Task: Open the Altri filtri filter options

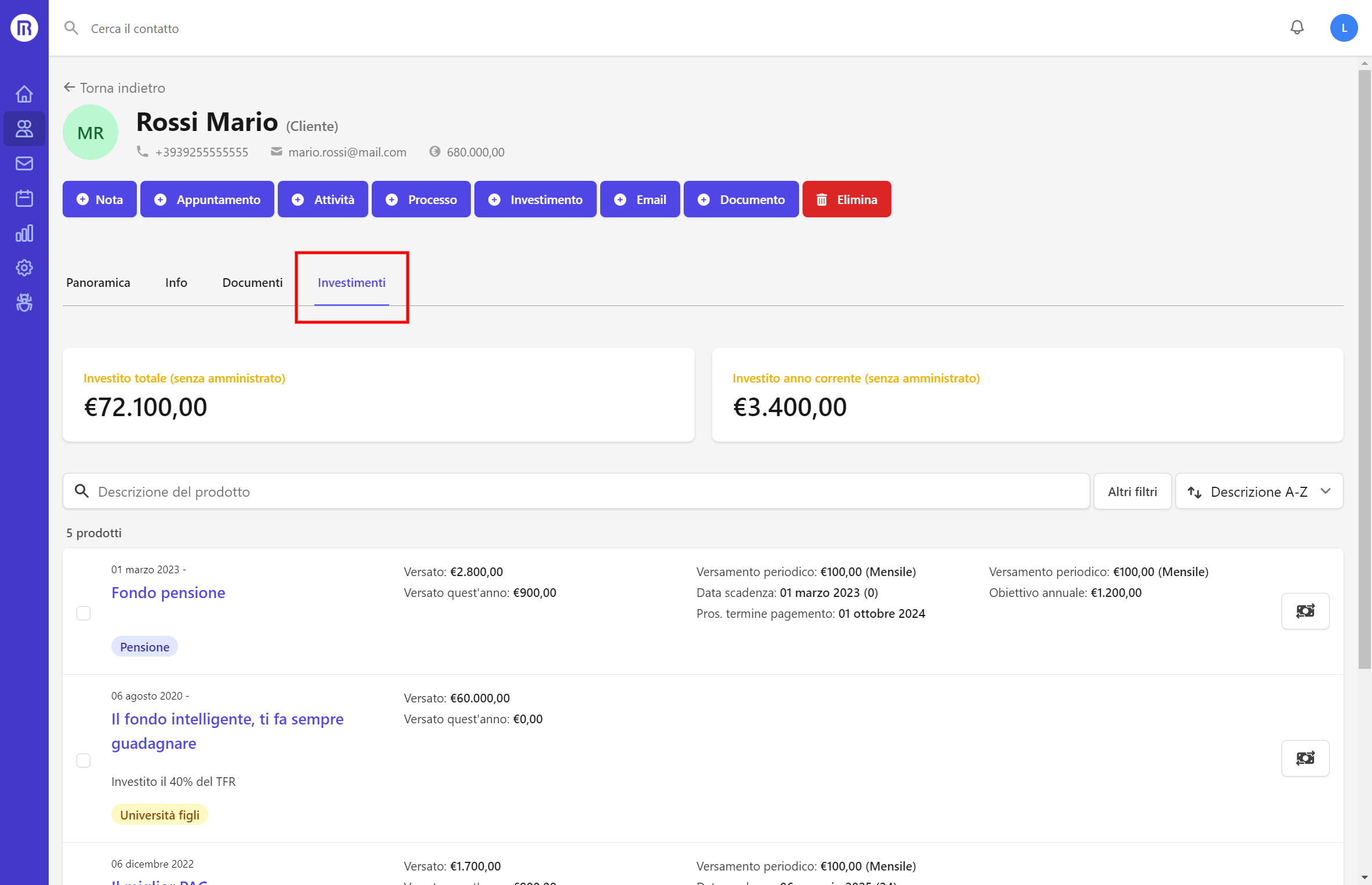Action: 1131,491
